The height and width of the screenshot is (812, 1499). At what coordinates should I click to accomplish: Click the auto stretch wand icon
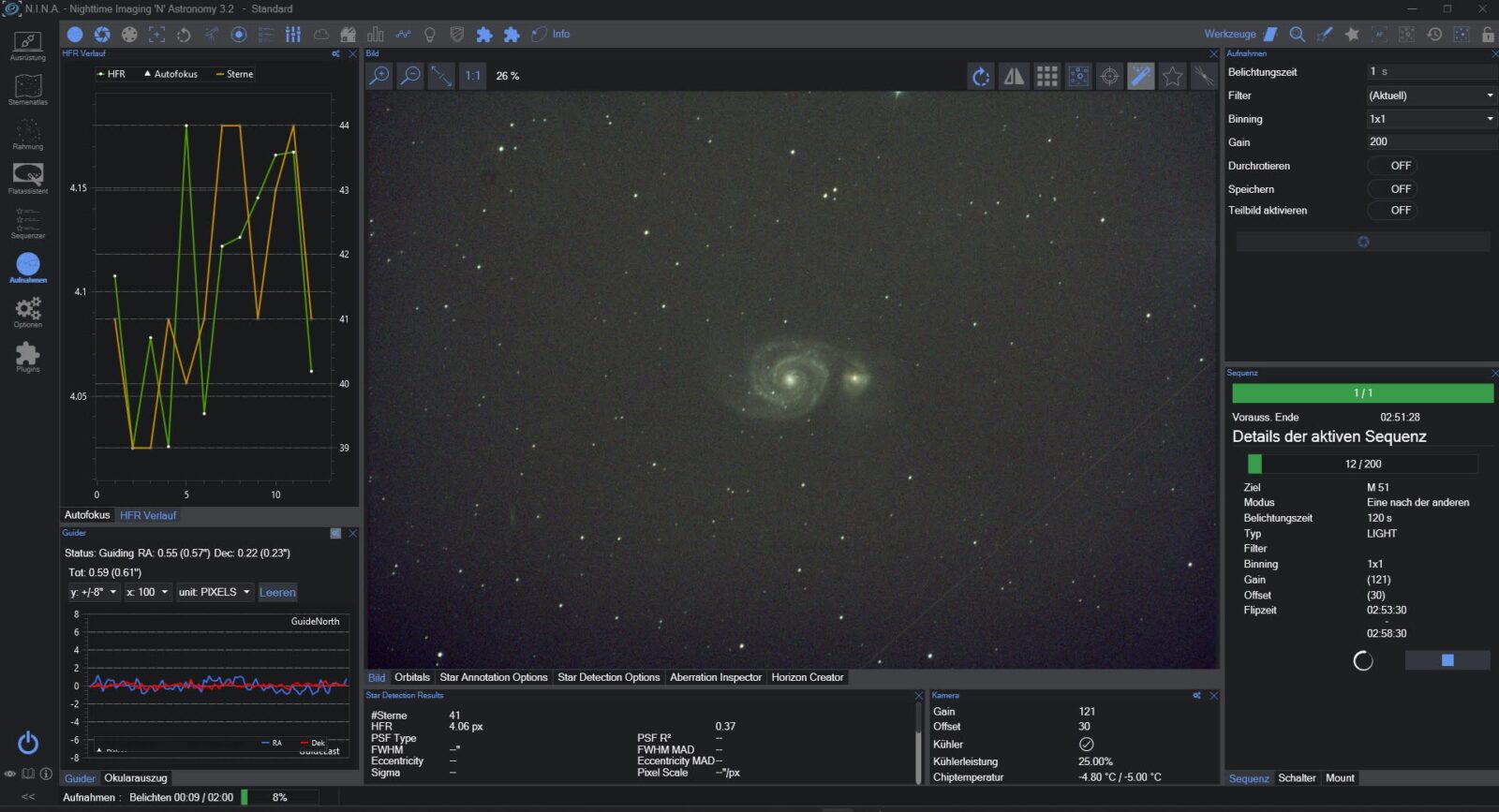pos(1140,77)
